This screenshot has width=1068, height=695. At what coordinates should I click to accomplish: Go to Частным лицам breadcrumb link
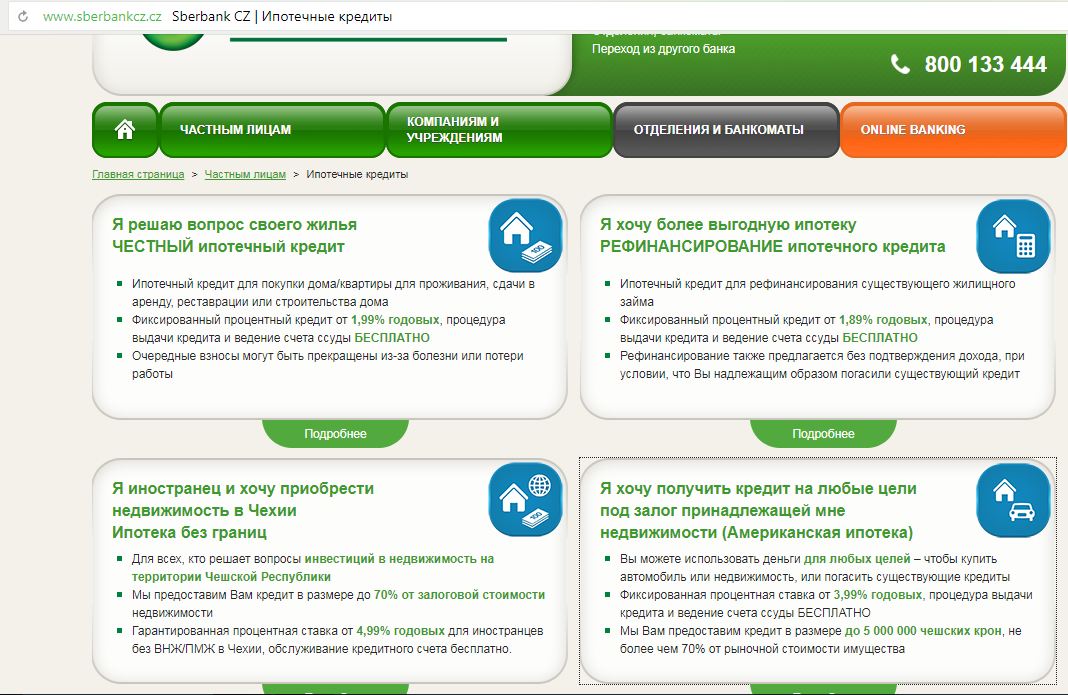pyautogui.click(x=245, y=174)
